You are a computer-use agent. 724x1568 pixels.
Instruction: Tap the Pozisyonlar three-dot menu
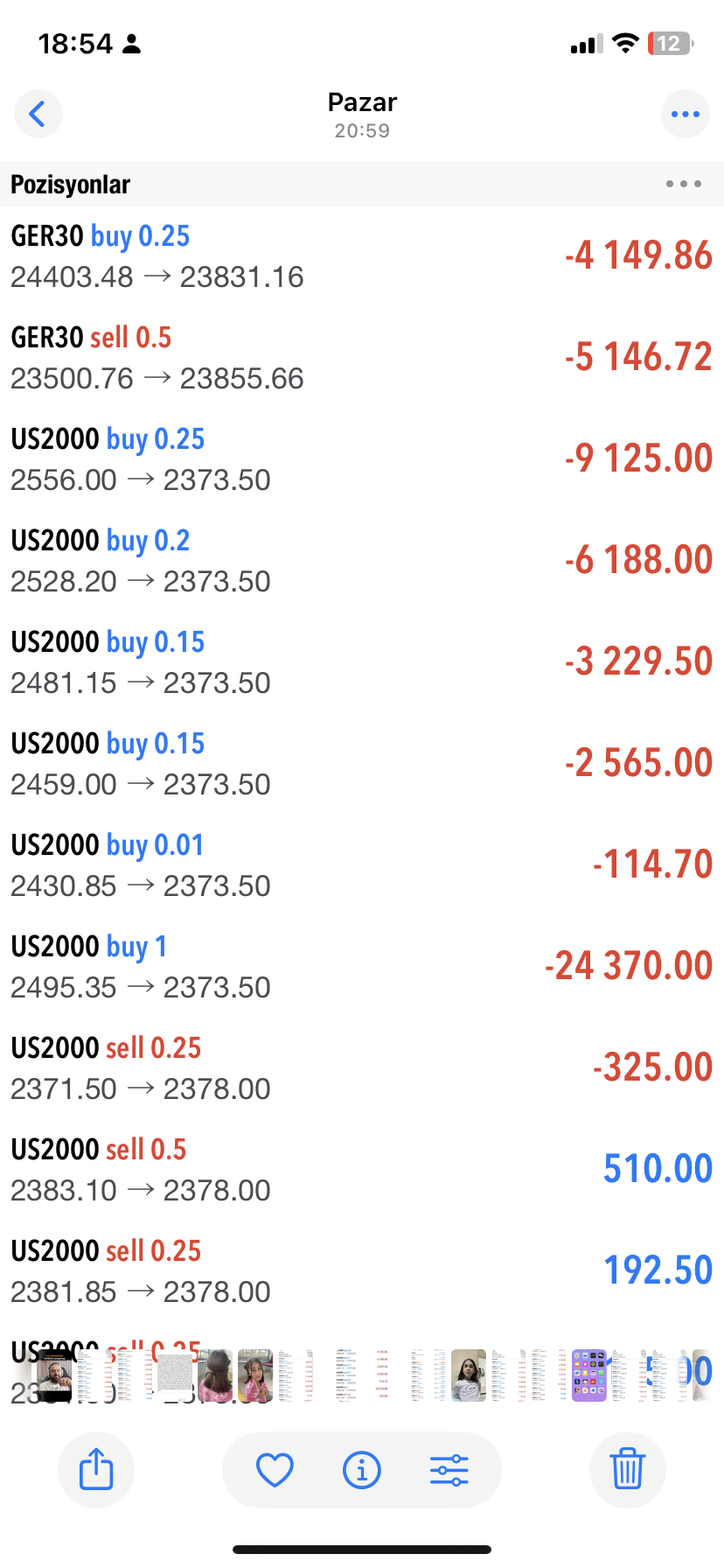point(683,184)
